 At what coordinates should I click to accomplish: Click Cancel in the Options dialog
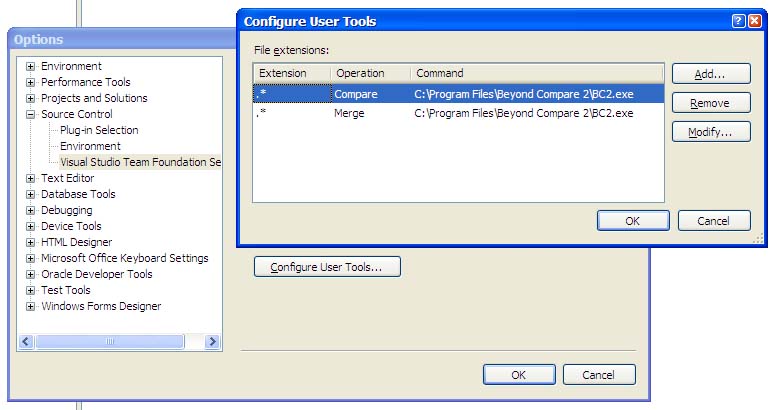coord(599,375)
